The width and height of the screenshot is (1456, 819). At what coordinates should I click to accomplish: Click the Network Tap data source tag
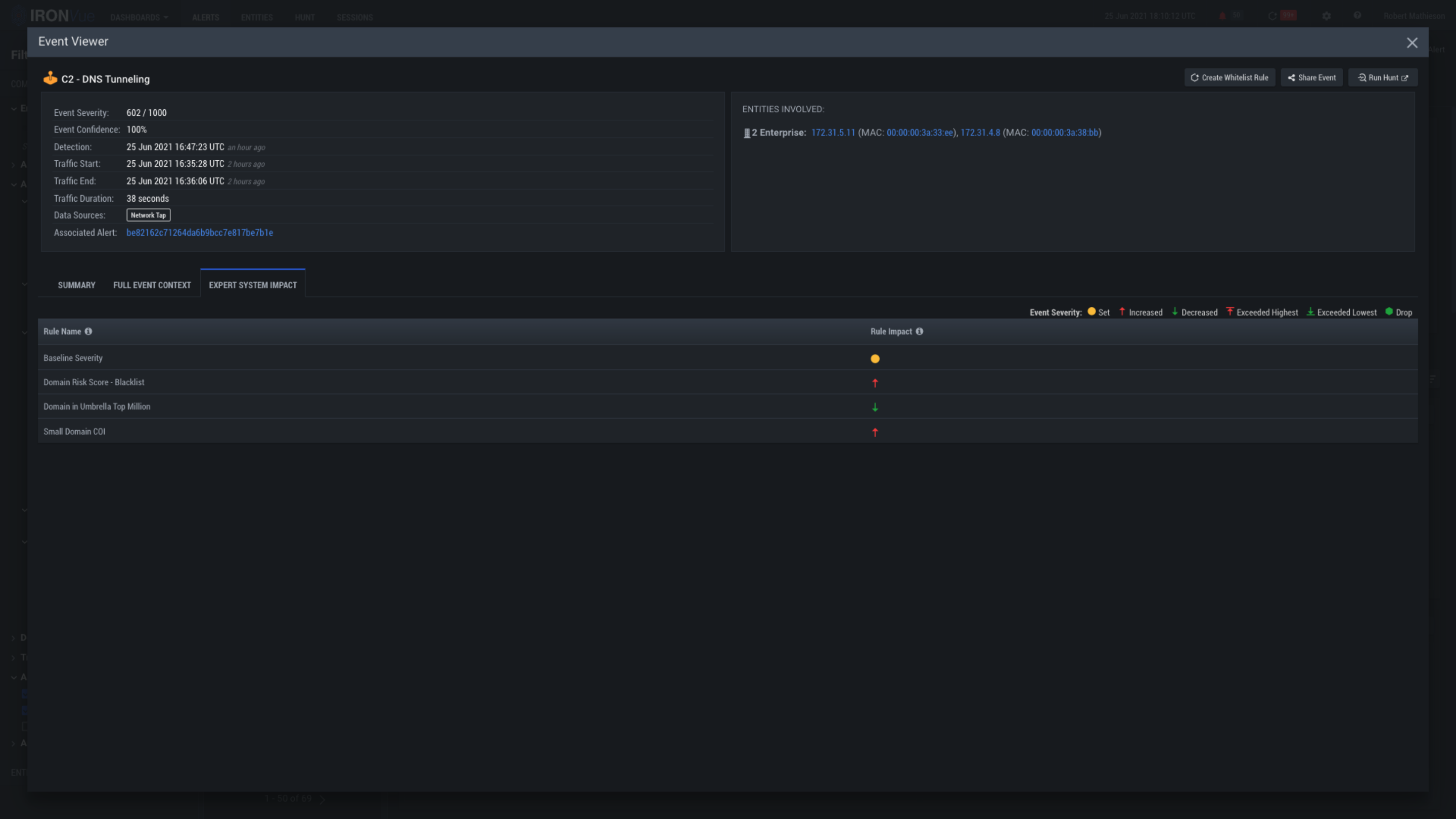point(148,215)
